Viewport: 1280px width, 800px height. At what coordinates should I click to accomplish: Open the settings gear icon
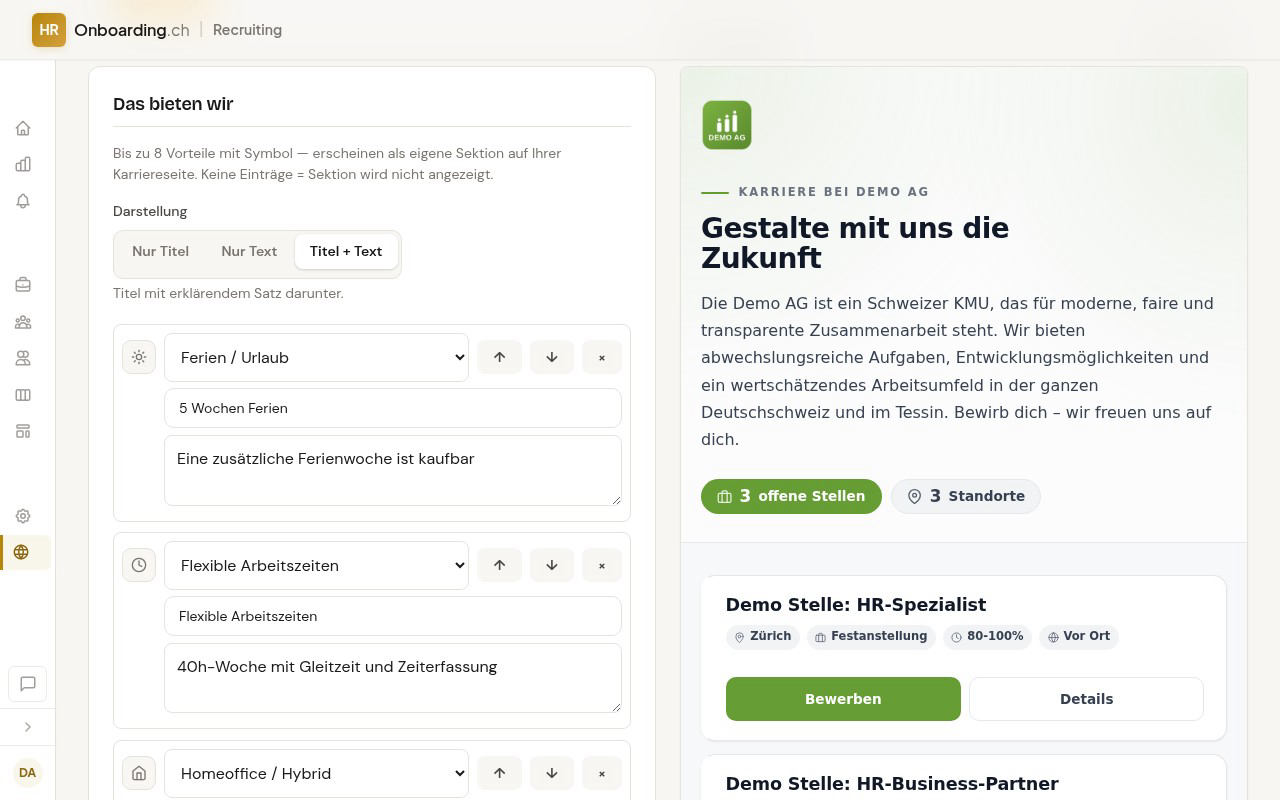pyautogui.click(x=23, y=516)
